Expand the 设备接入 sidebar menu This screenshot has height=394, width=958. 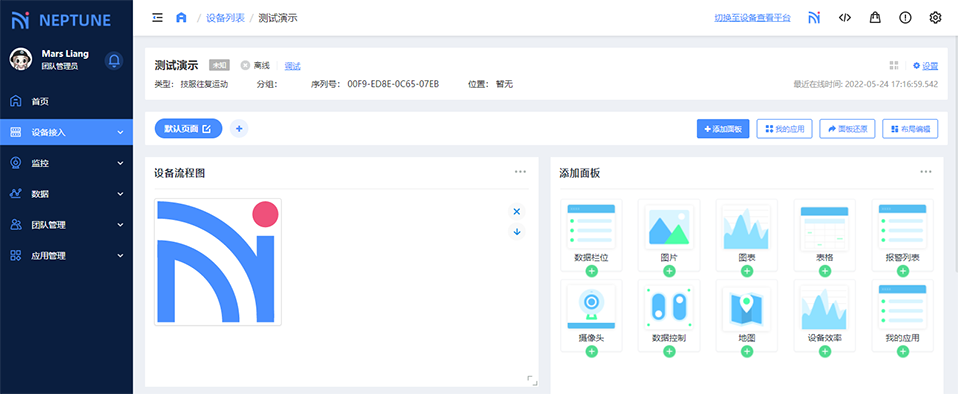66,132
